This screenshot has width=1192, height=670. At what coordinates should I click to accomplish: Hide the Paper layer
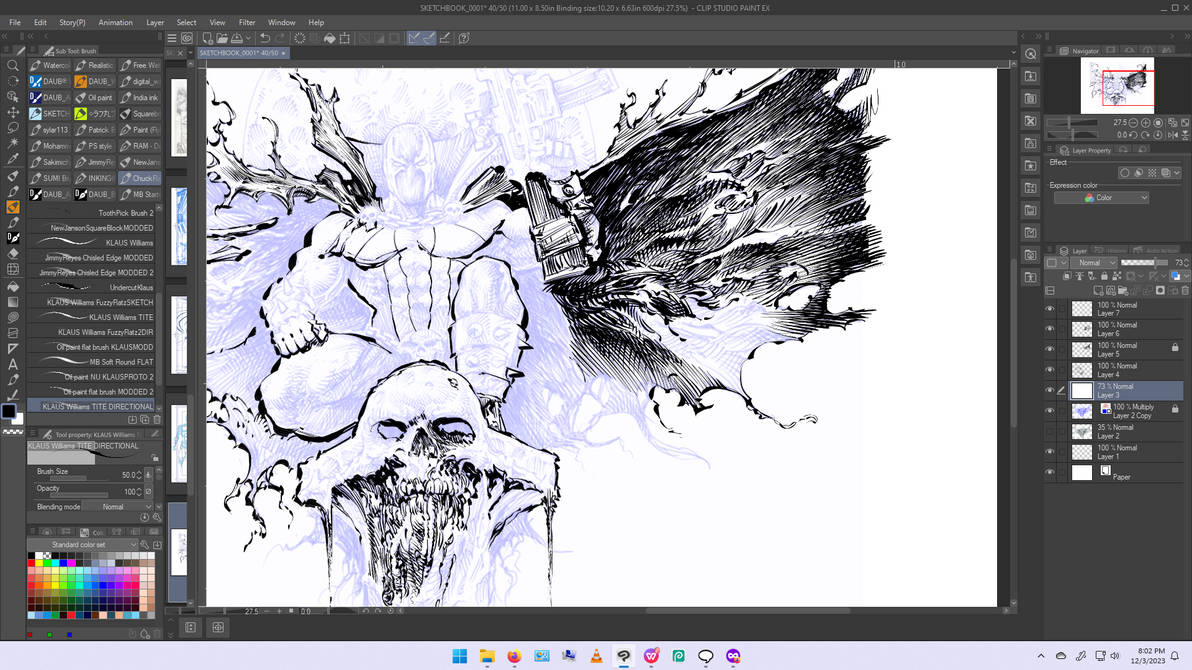[1050, 472]
